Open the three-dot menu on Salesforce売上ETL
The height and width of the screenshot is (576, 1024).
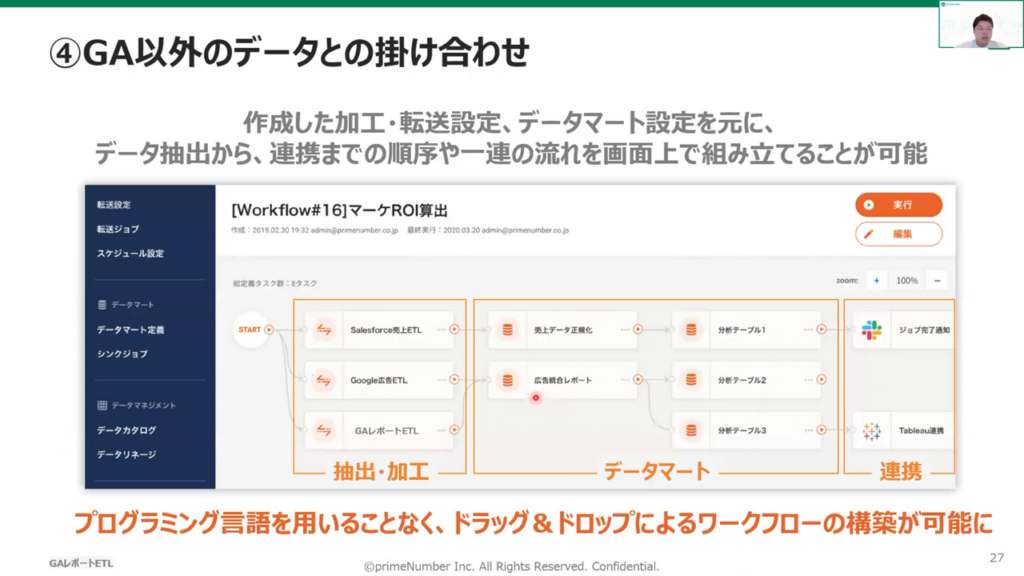click(x=437, y=329)
